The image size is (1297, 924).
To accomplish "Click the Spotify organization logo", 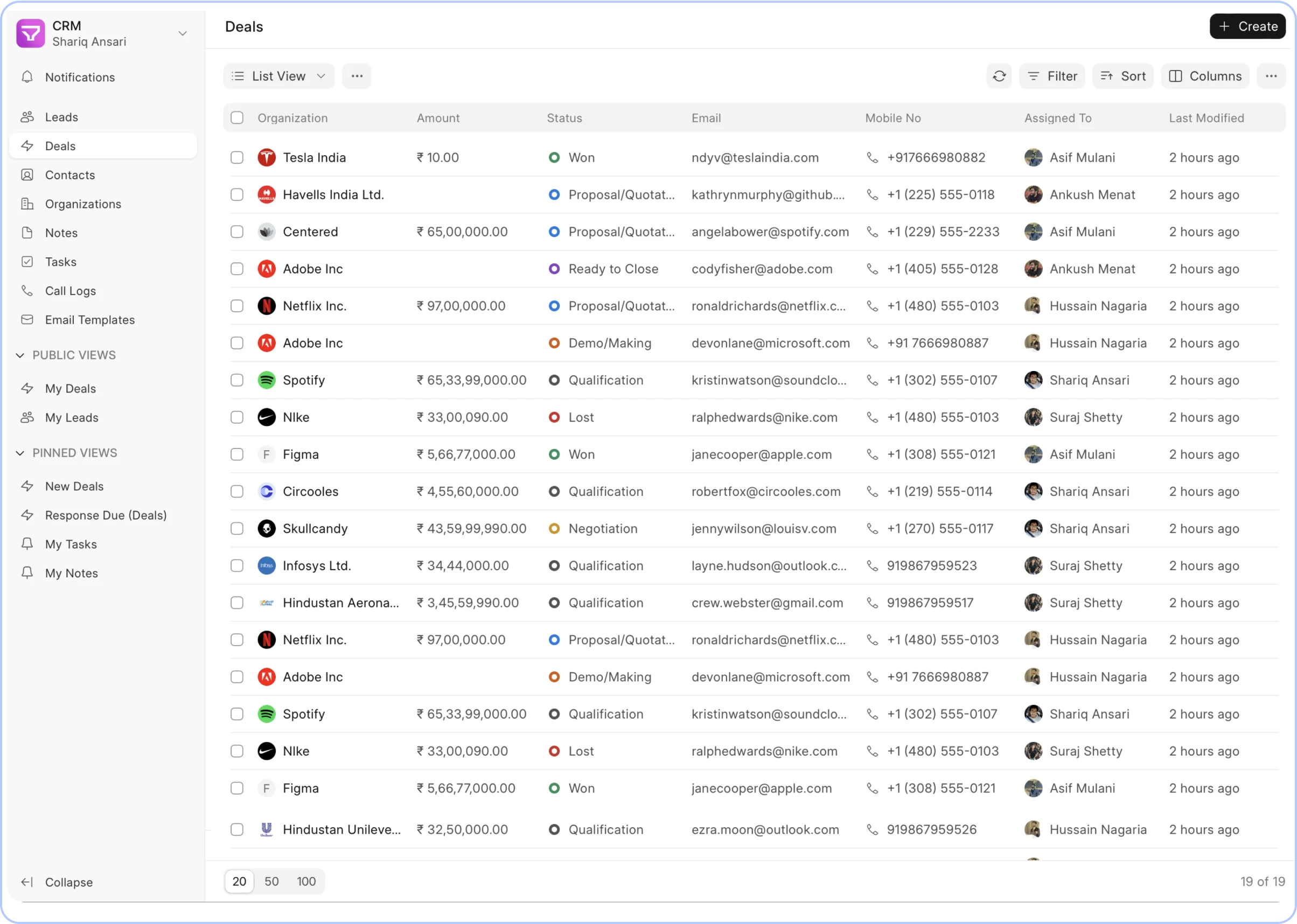I will 266,380.
